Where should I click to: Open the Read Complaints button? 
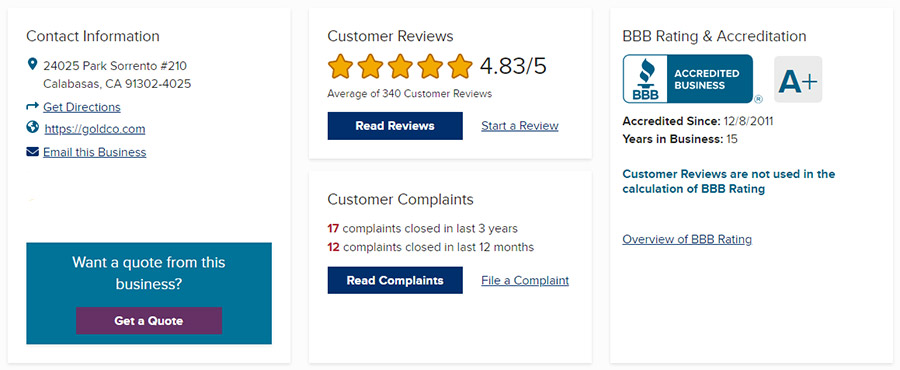coord(395,281)
